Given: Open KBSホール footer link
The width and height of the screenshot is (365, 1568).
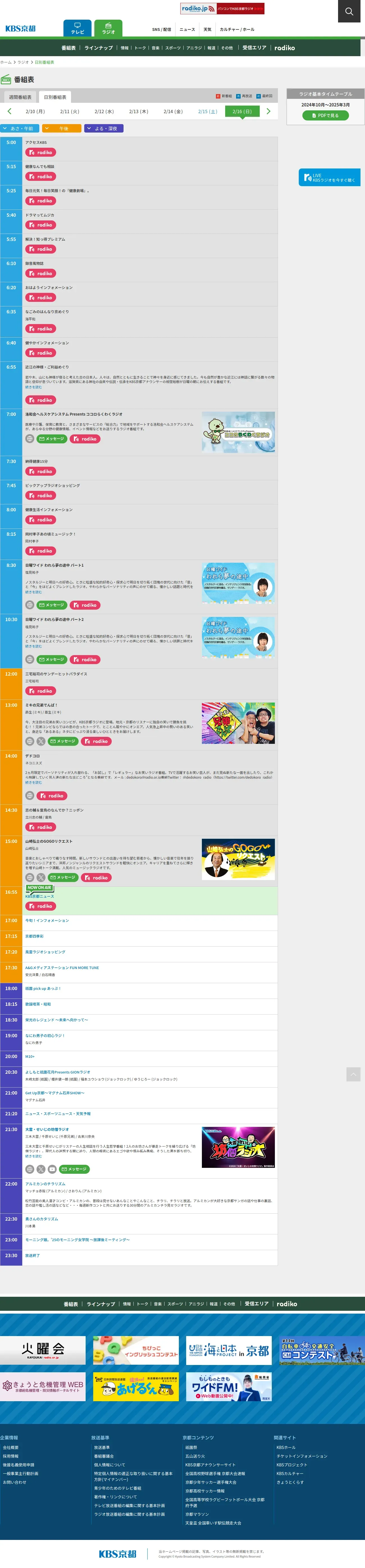Looking at the screenshot, I should coord(286,1448).
